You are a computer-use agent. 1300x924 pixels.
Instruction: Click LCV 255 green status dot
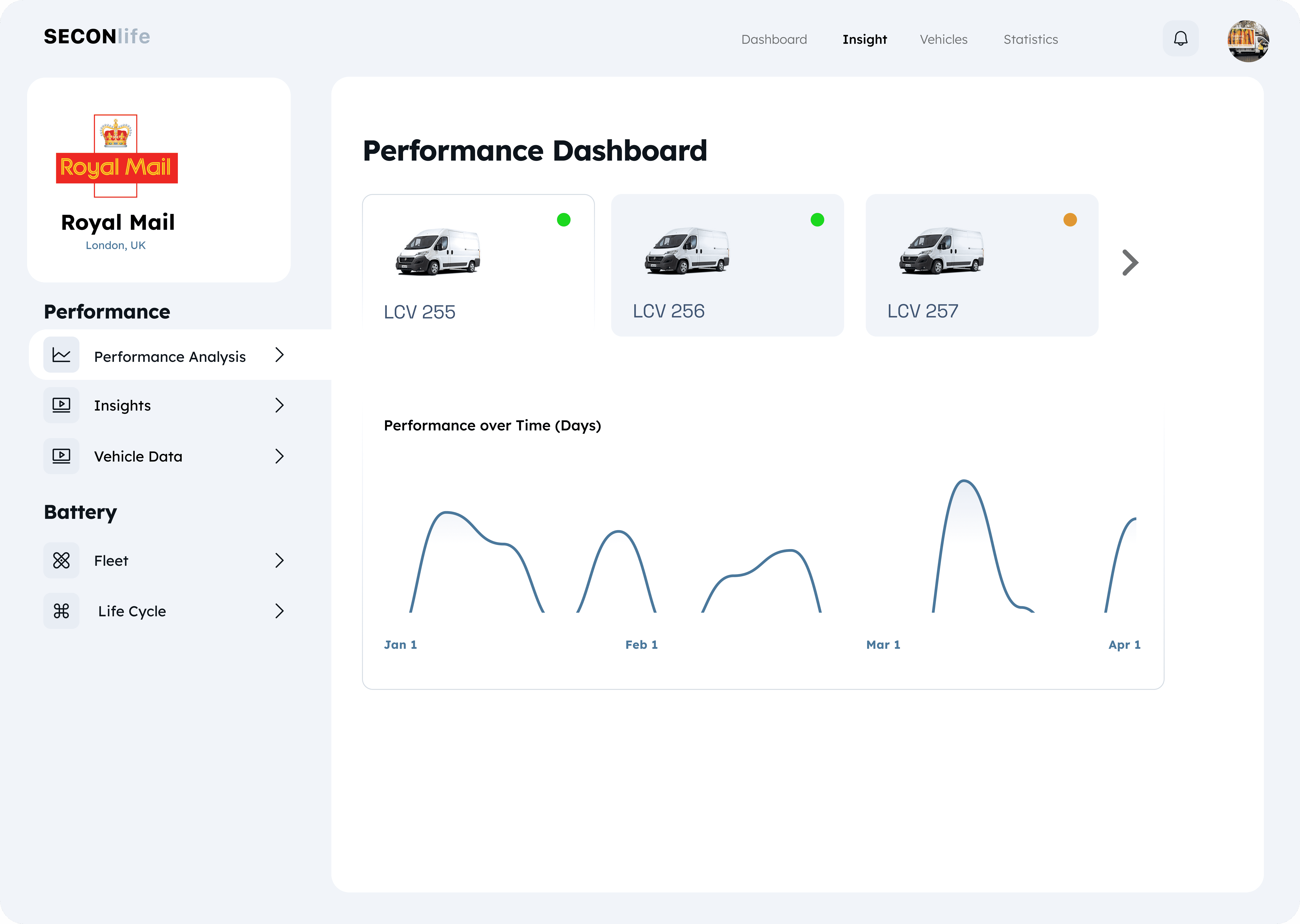[564, 220]
